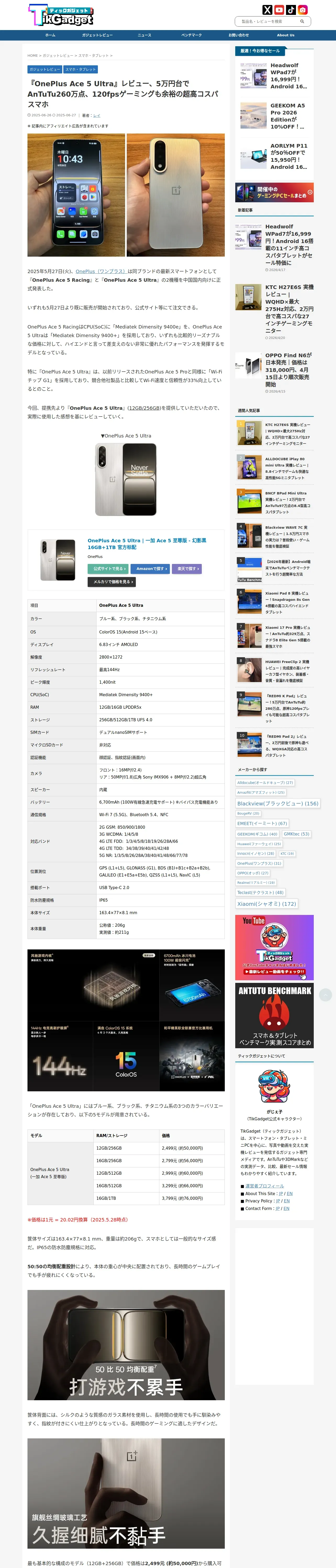Image resolution: width=336 pixels, height=1568 pixels.
Task: Open the BNCF BPad Mini Ultra ranking article
Action: click(x=275, y=502)
